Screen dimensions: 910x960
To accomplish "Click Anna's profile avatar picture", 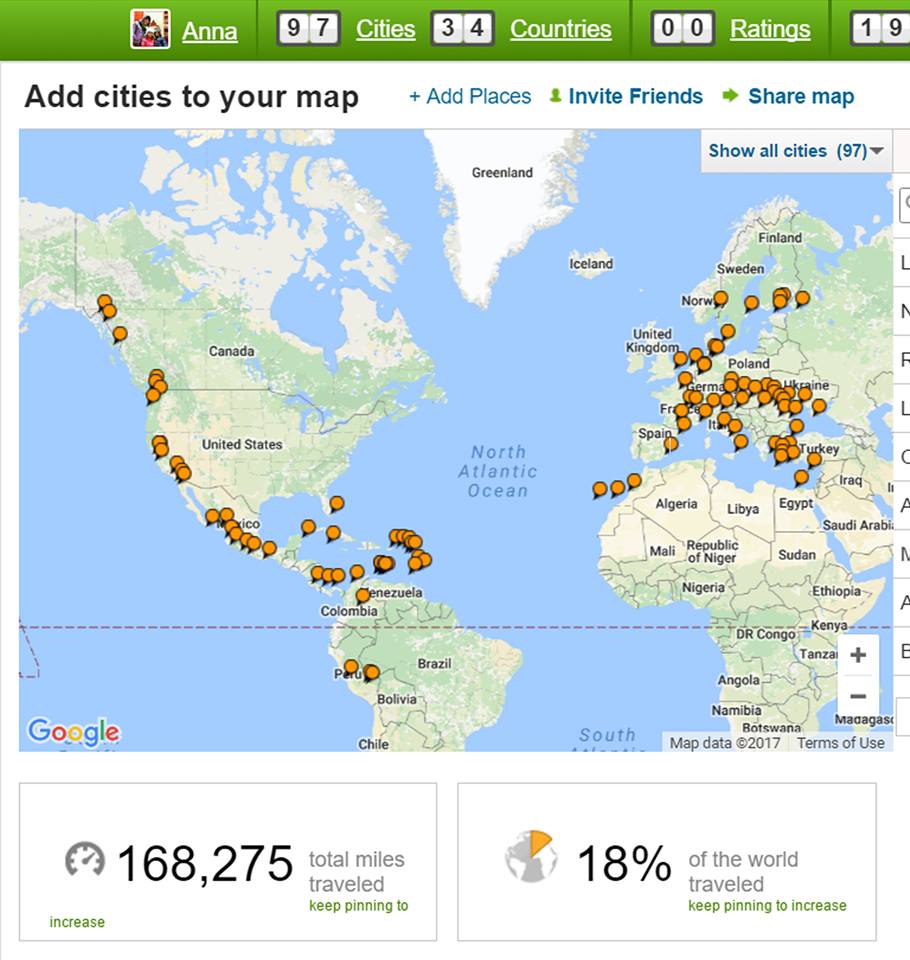I will coord(150,29).
